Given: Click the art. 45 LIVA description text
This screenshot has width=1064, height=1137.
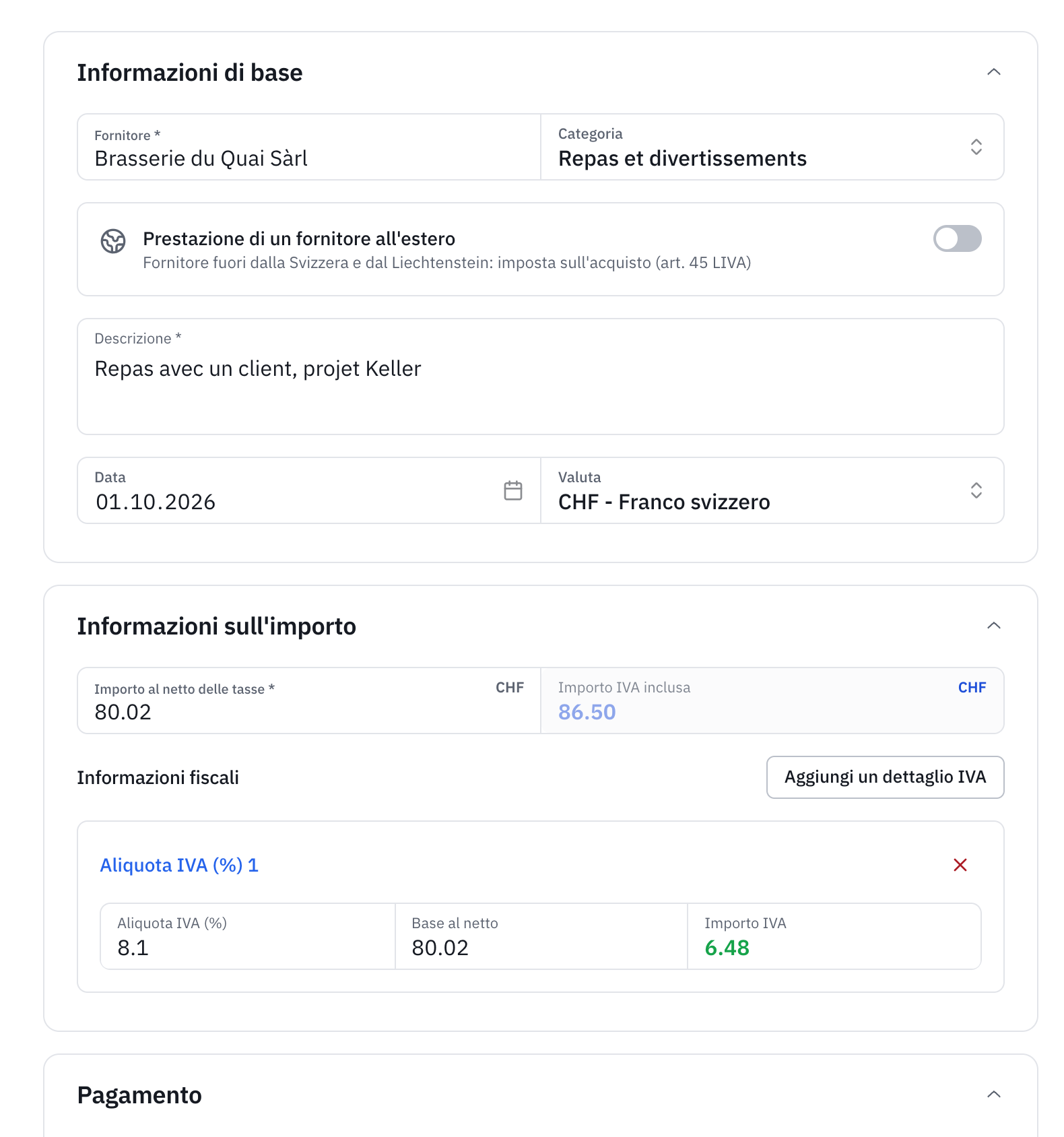Looking at the screenshot, I should pyautogui.click(x=447, y=263).
